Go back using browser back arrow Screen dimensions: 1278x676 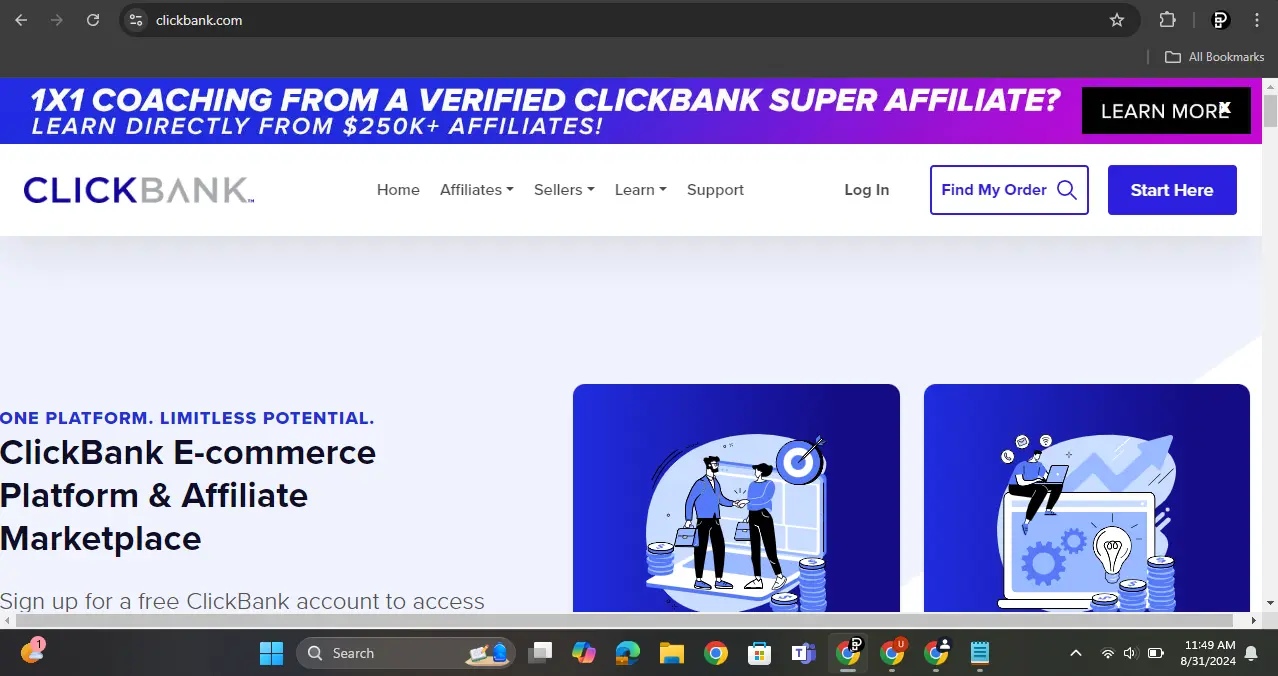pos(21,20)
